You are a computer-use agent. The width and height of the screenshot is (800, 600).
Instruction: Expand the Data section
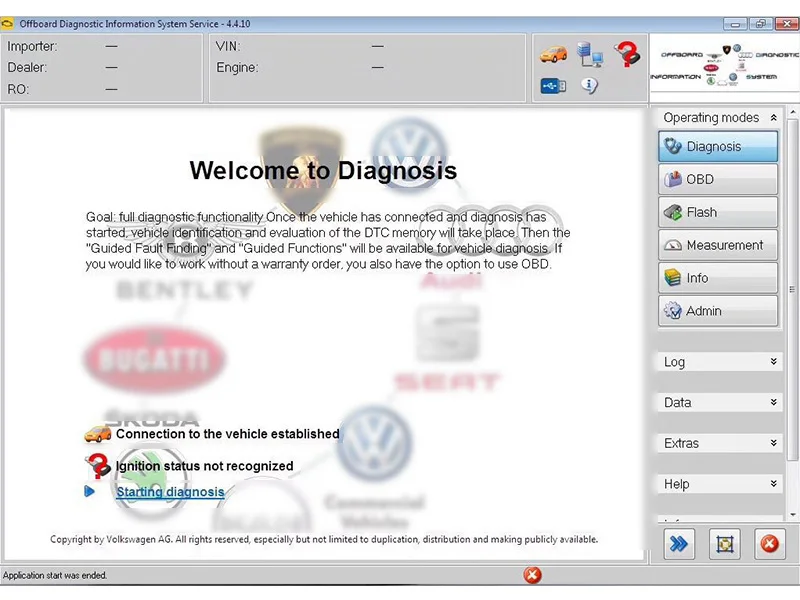(x=773, y=402)
